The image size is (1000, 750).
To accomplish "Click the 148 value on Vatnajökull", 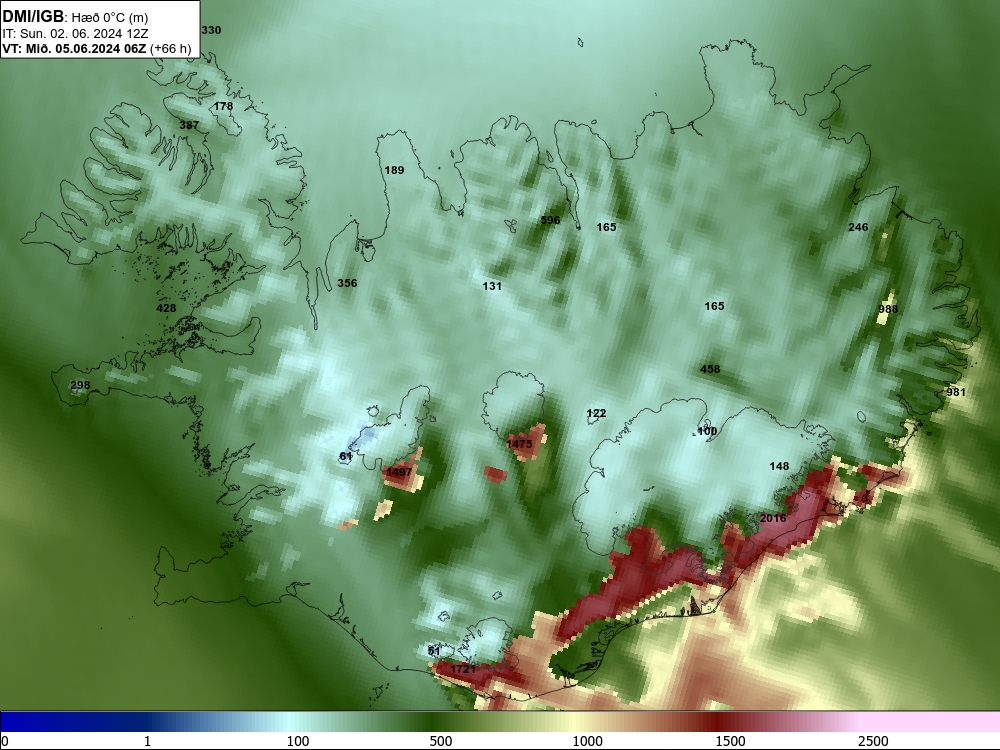I will (x=779, y=466).
